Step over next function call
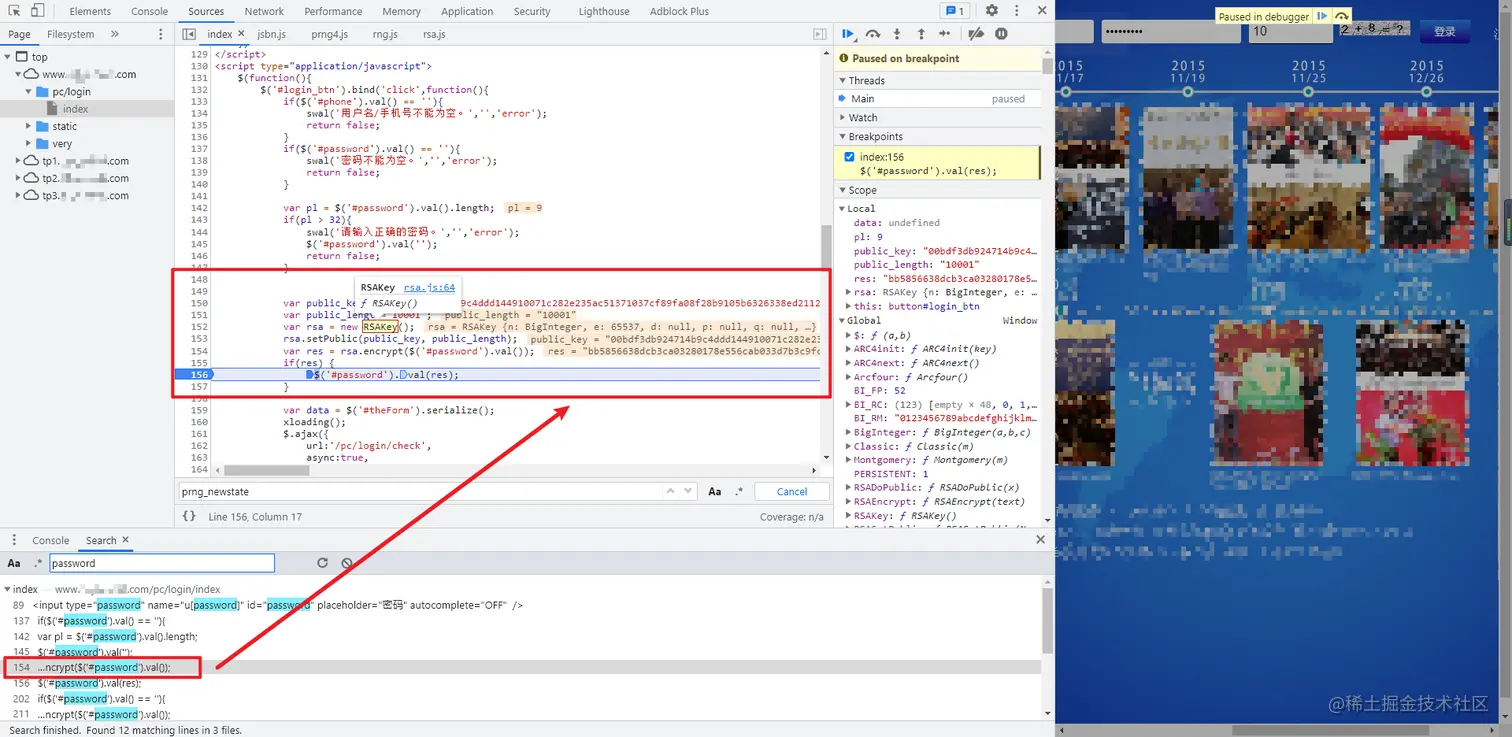The image size is (1512, 737). coord(873,34)
